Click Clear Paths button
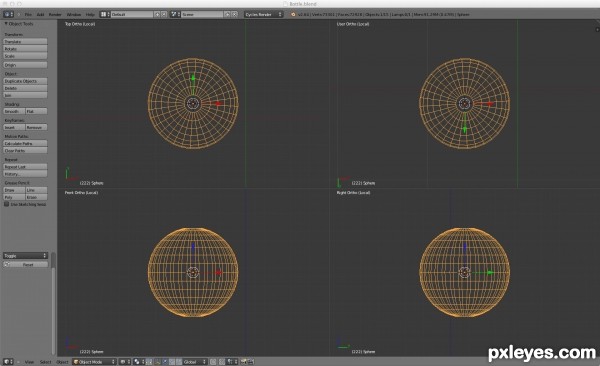Viewport: 600px width, 366px height. click(x=25, y=150)
